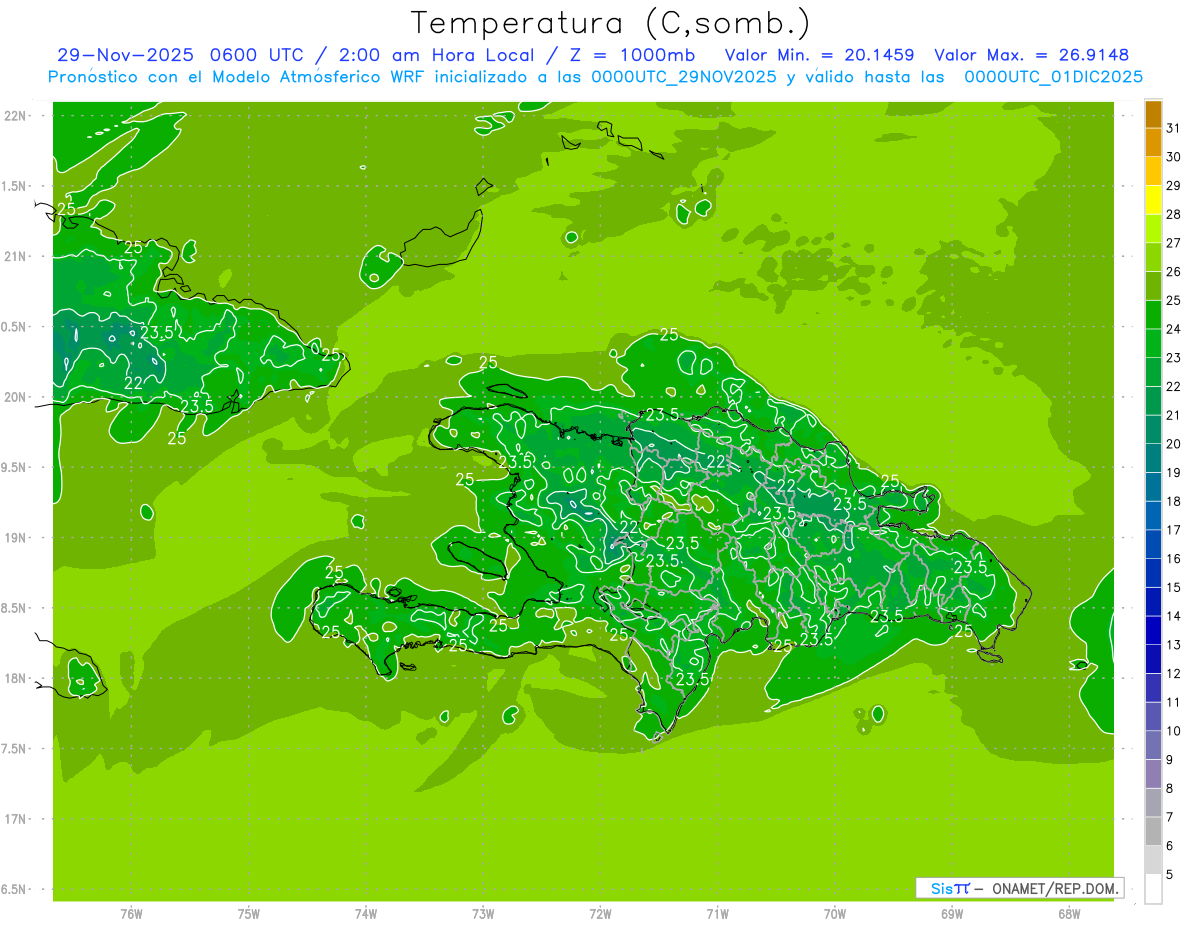Click the 0000UTC_01DIC2025 valid-until time
The height and width of the screenshot is (927, 1200).
pyautogui.click(x=1053, y=76)
